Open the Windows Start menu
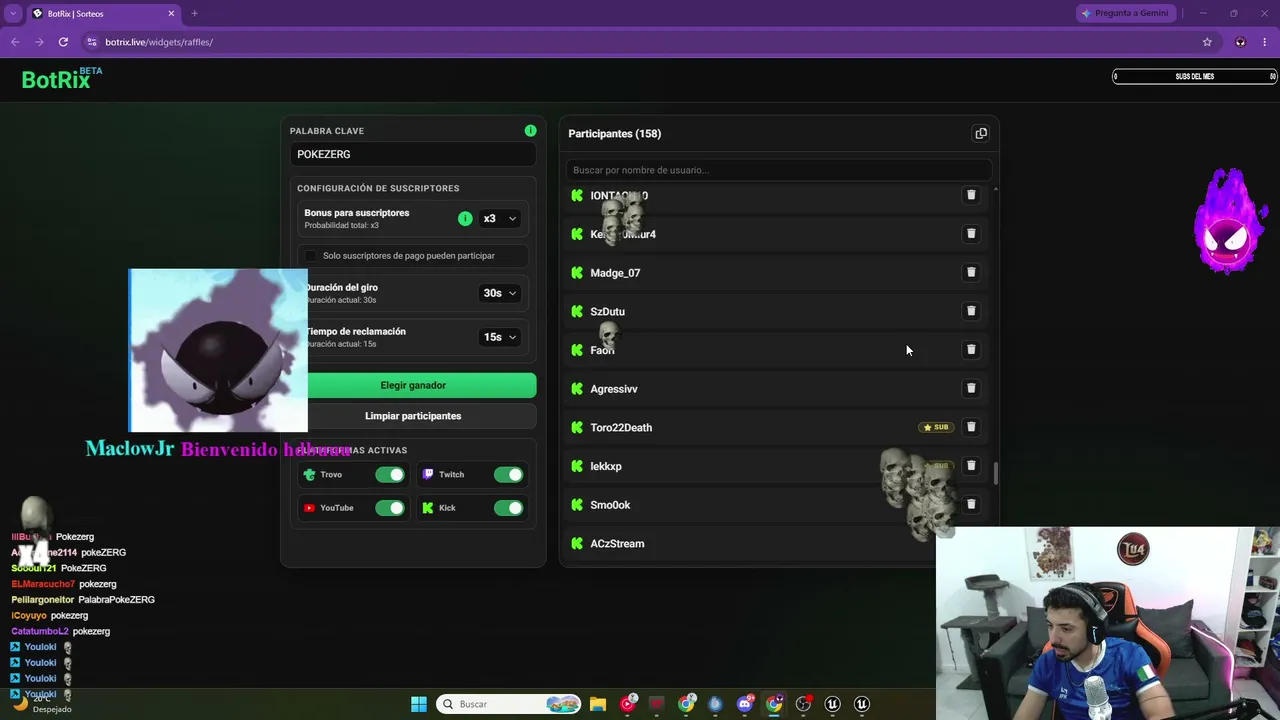The height and width of the screenshot is (720, 1280). tap(419, 704)
